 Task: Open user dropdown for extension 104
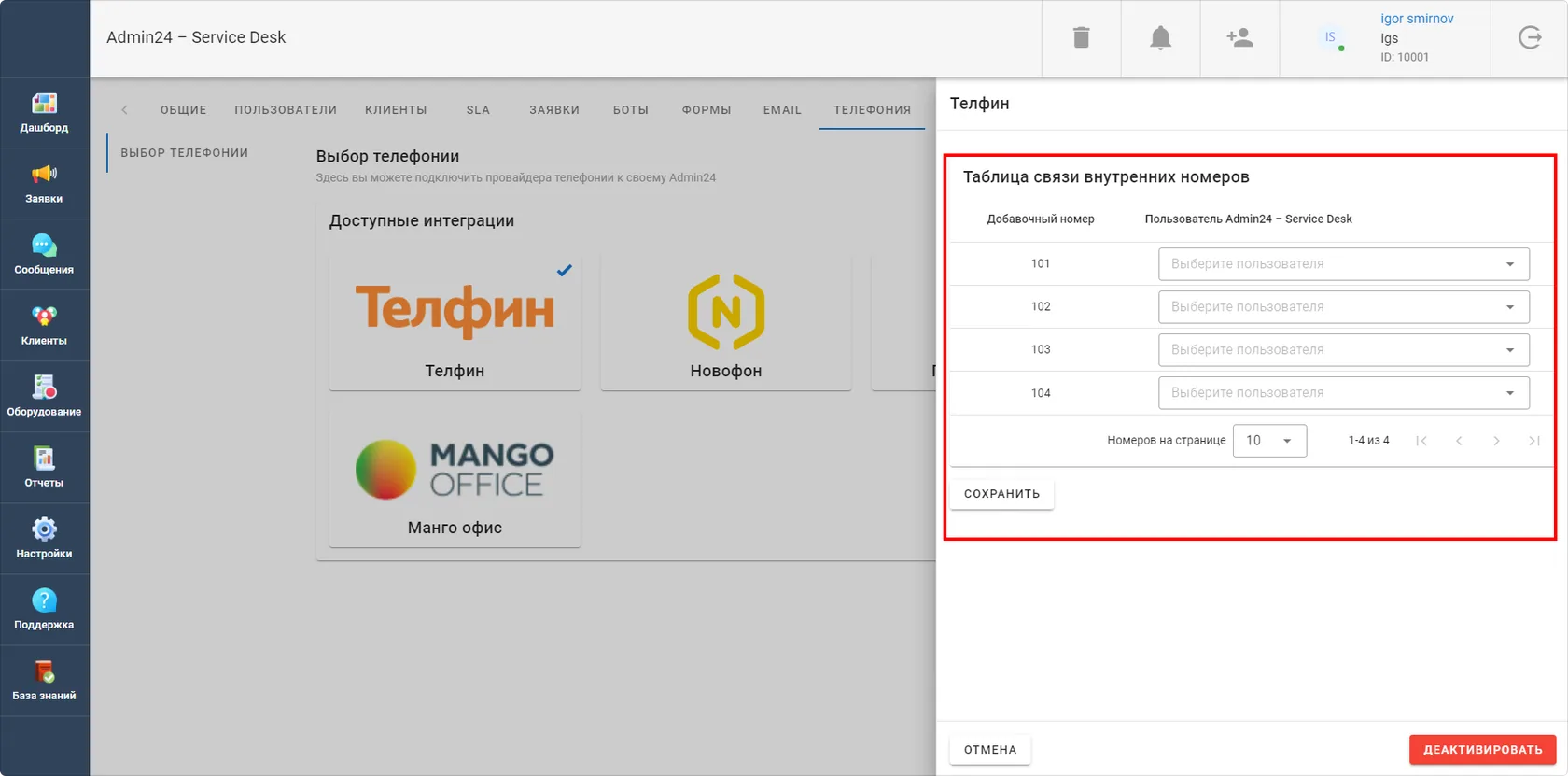tap(1343, 393)
